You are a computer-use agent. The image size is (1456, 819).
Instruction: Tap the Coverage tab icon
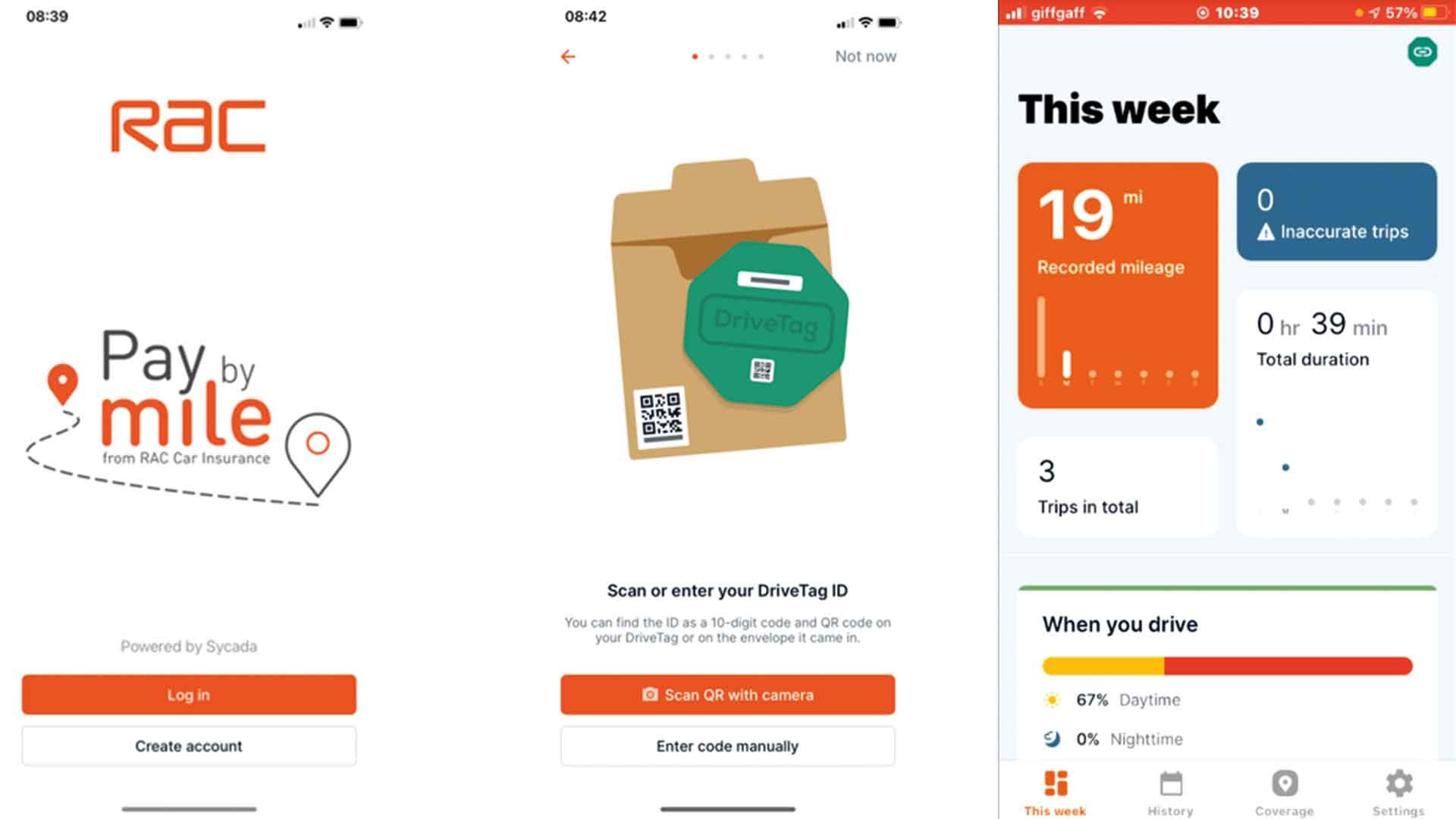coord(1285,783)
